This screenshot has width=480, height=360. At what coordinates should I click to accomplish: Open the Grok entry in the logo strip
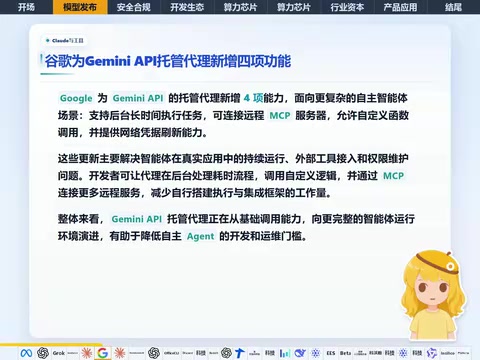pos(59,353)
